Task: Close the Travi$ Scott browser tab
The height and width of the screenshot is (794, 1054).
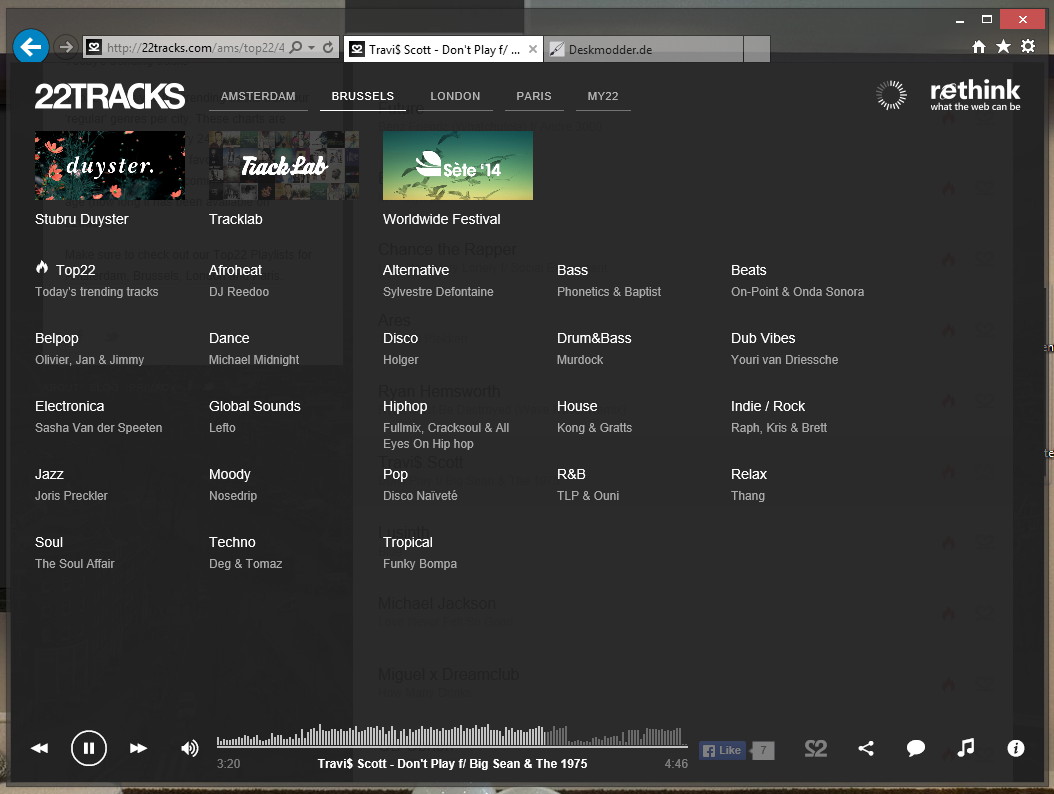Action: (x=532, y=49)
